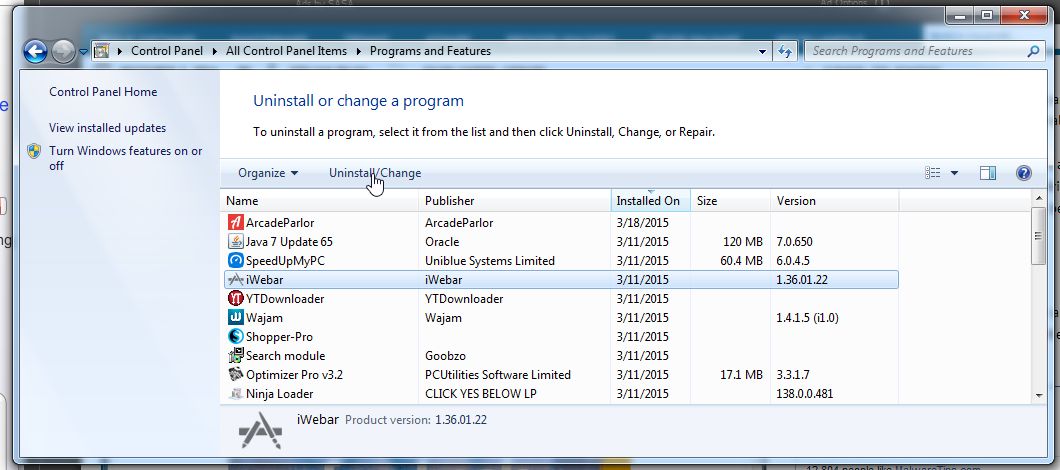This screenshot has width=1060, height=470.
Task: Sort by the Name column header
Action: pos(320,201)
